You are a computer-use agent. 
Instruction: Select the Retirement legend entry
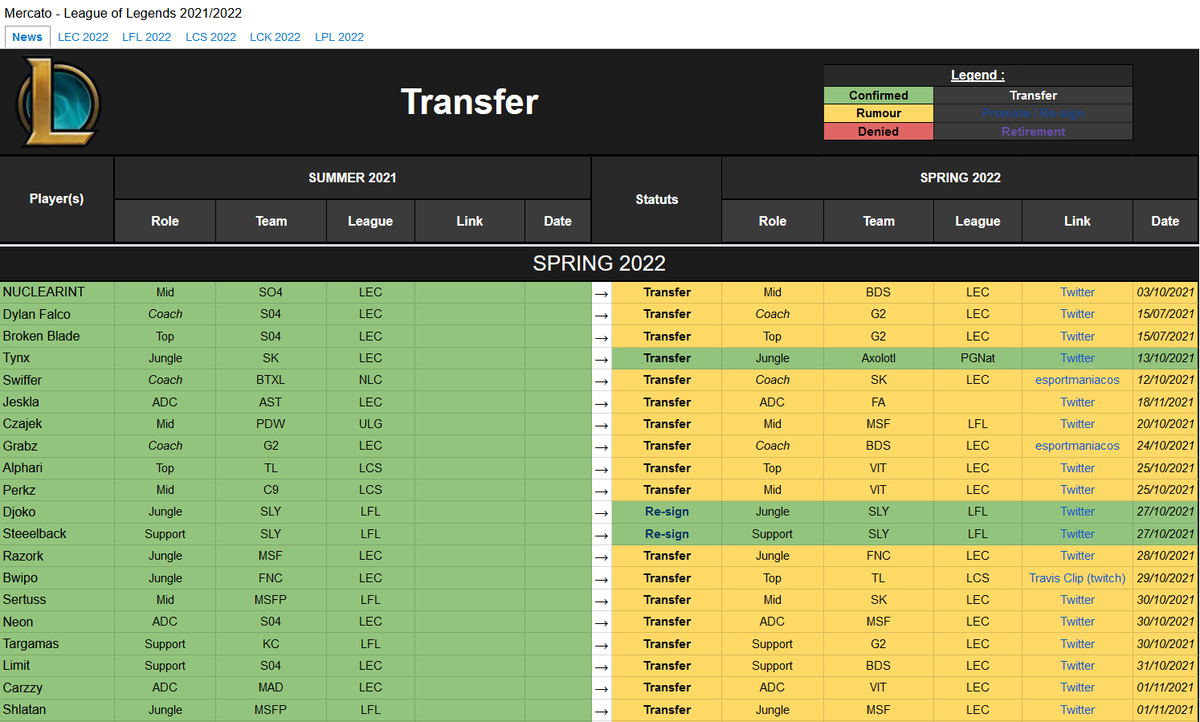1033,131
